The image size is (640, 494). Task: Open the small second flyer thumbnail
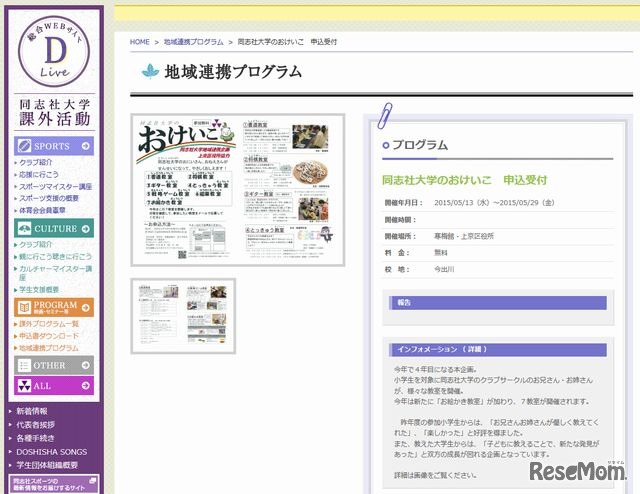point(183,316)
